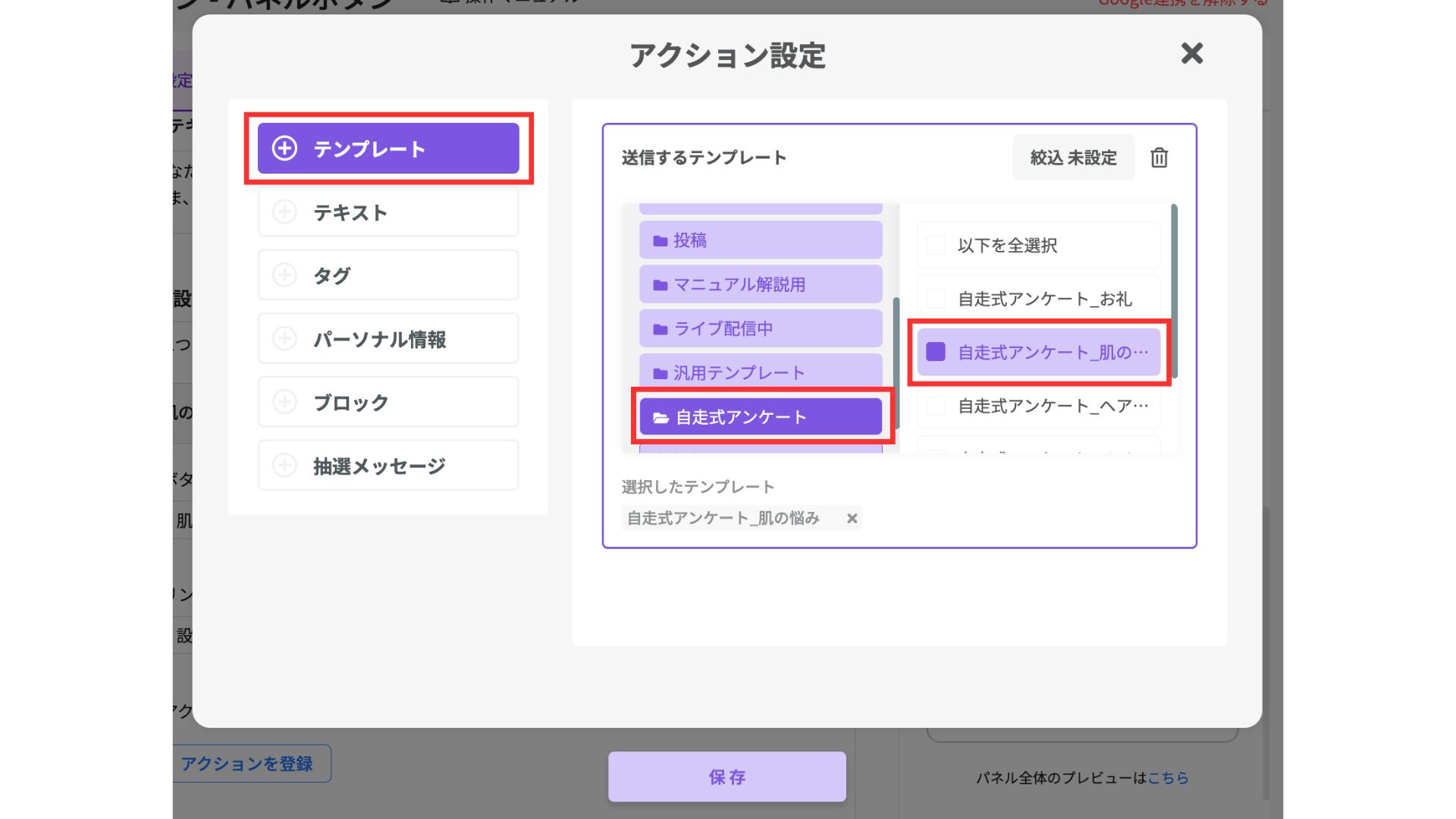Click the trash icon to delete template action
1456x819 pixels.
1159,158
